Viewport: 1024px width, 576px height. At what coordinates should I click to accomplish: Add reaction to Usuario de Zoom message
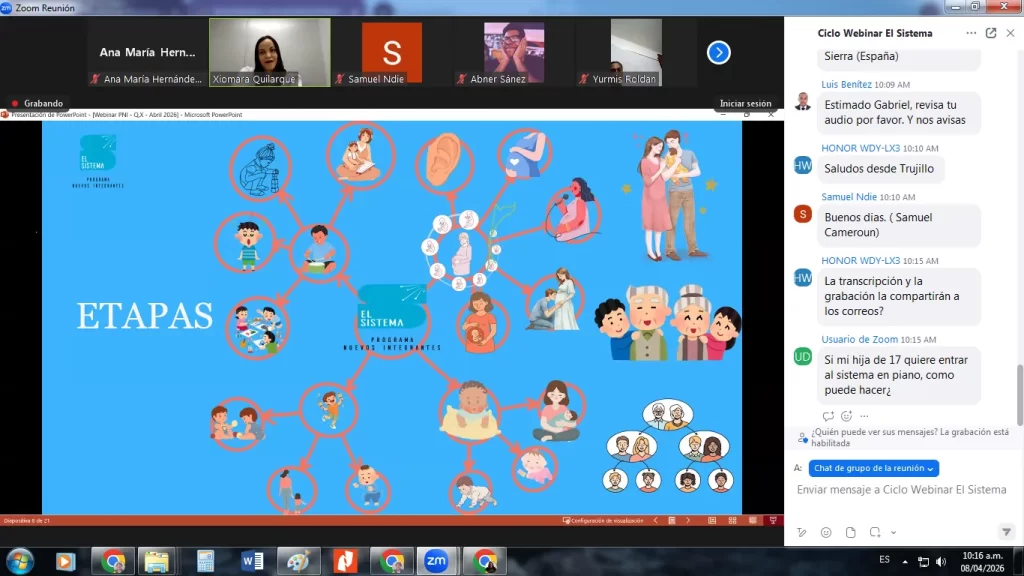(x=846, y=416)
